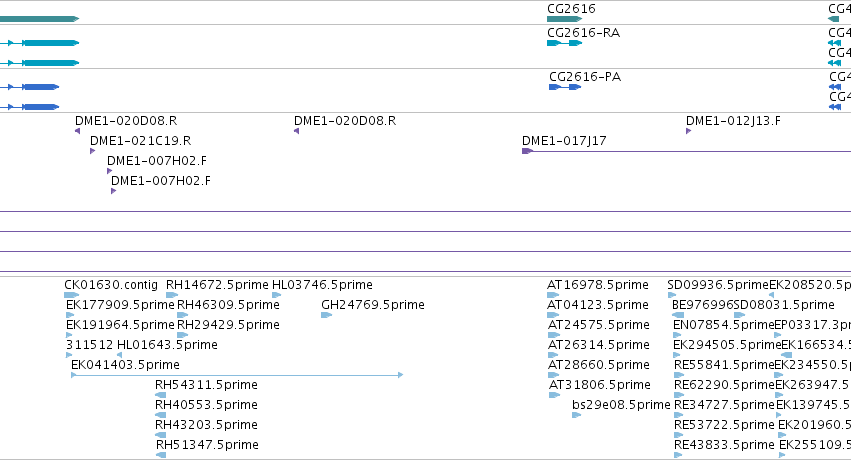Select the EK041403.5prime long alignment line

(x=237, y=375)
